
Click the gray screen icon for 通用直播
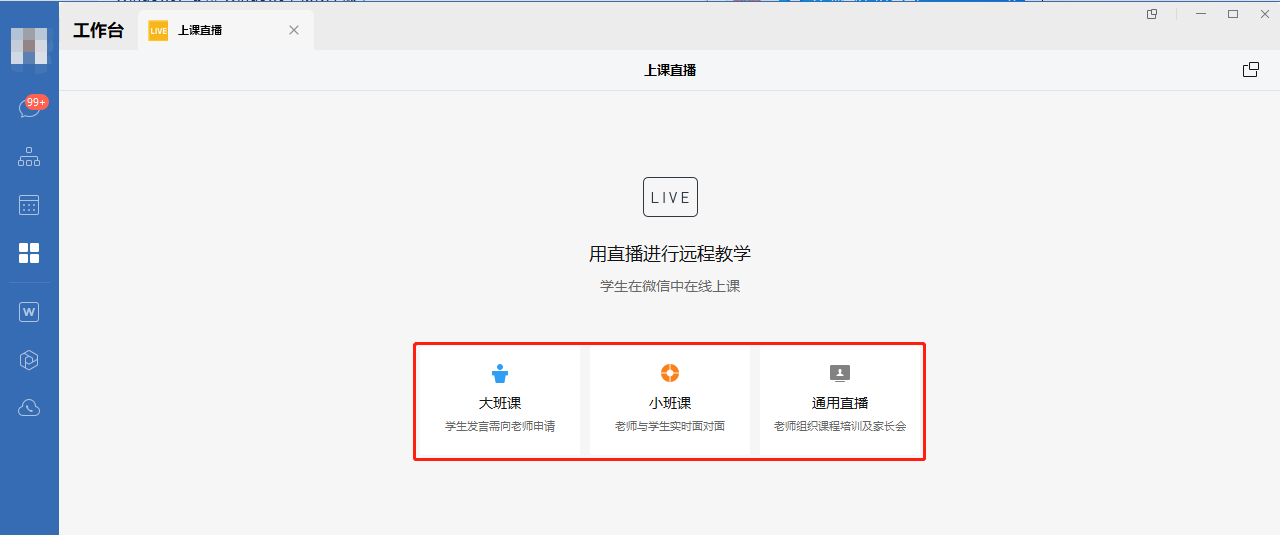[x=840, y=374]
